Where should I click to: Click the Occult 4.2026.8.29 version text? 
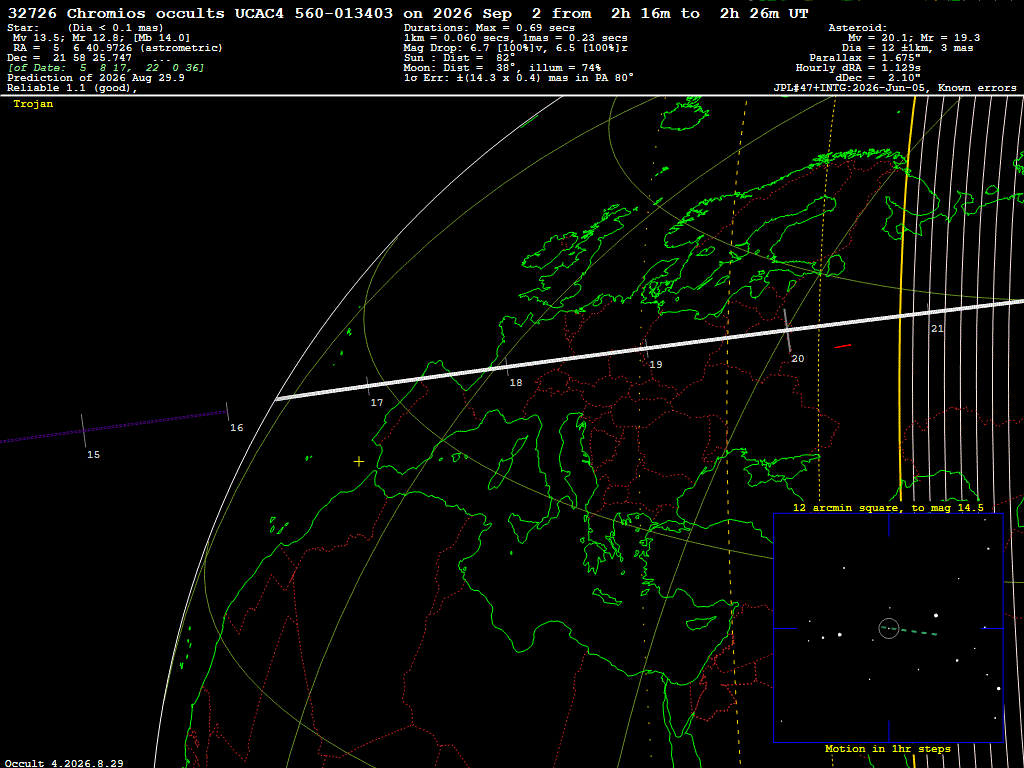pyautogui.click(x=64, y=763)
